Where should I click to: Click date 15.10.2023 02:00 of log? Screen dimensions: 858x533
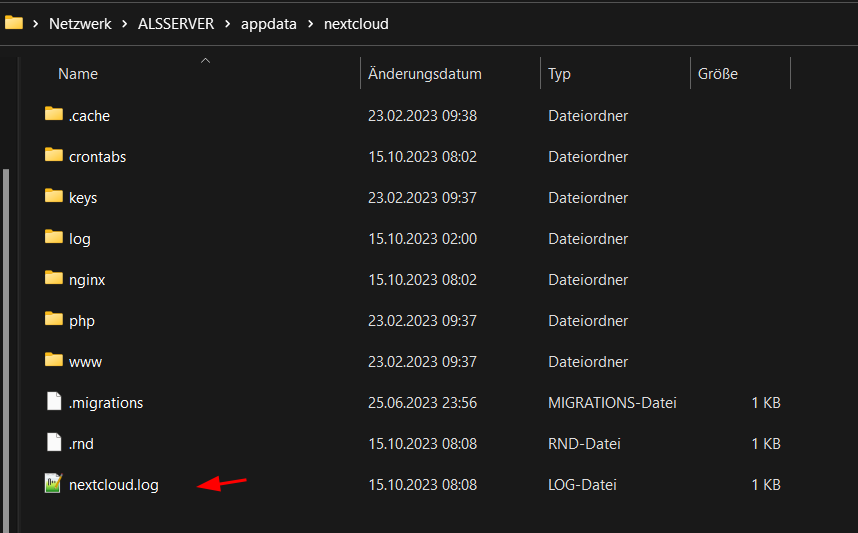422,239
